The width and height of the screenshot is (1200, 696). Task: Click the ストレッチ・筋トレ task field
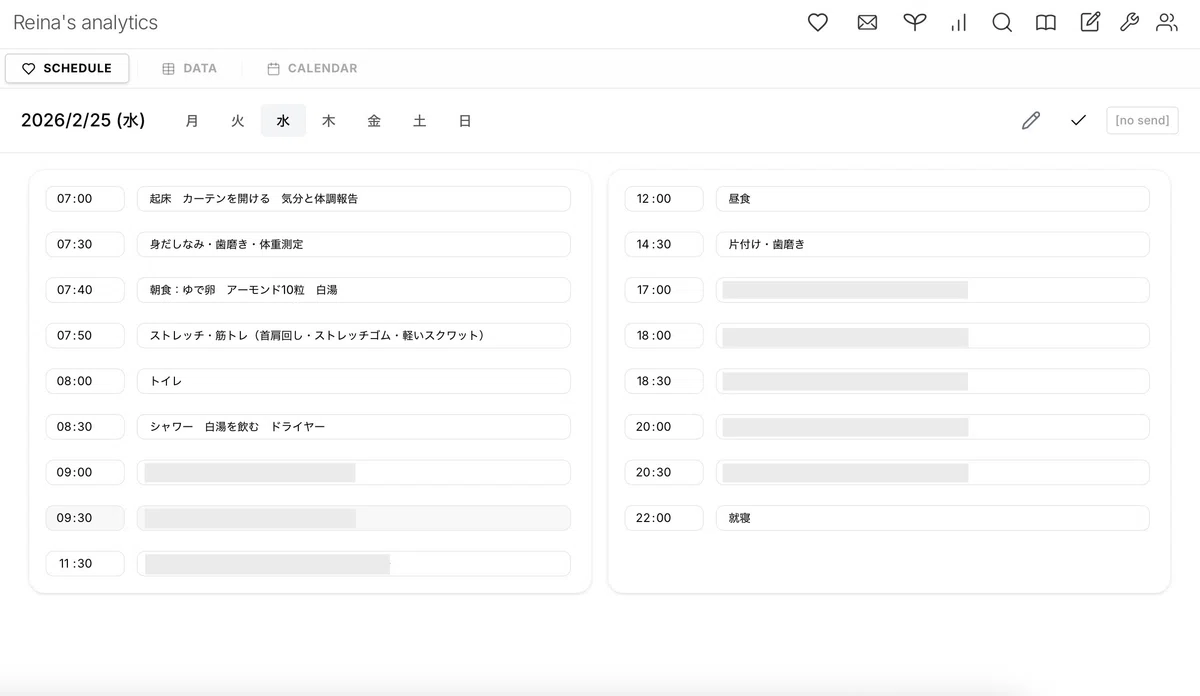(x=354, y=335)
